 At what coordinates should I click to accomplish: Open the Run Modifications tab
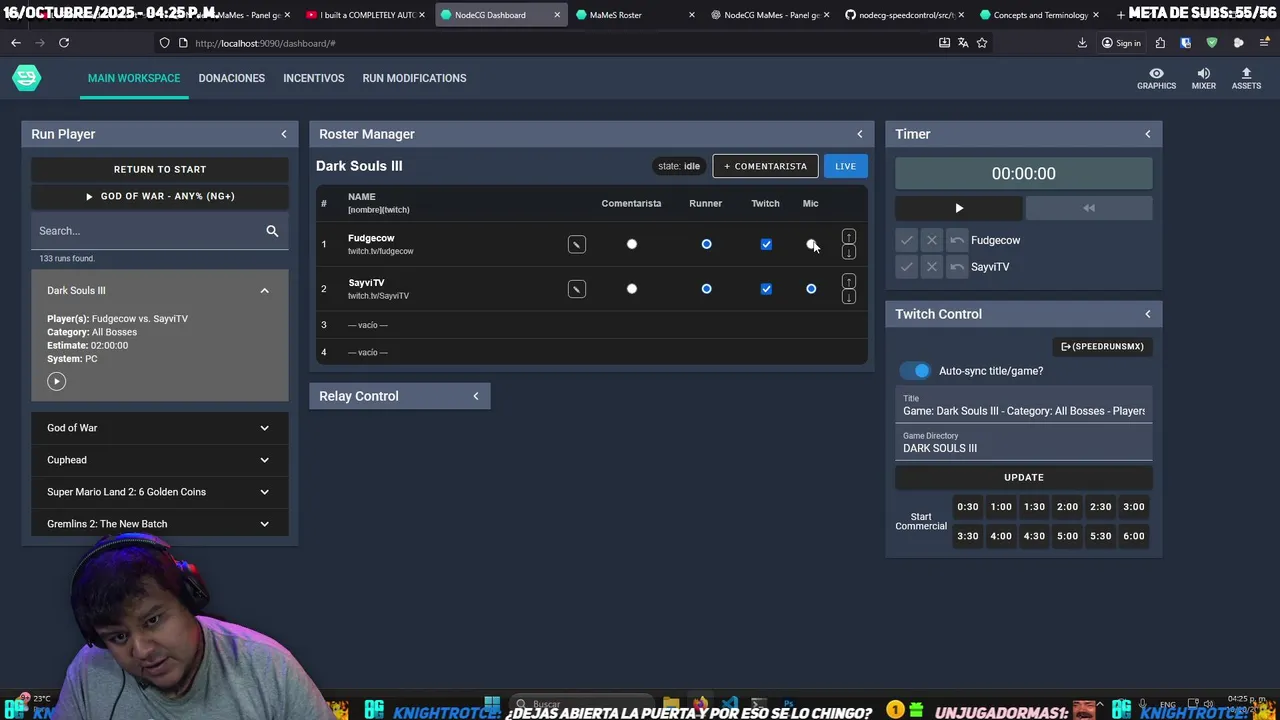pos(414,78)
